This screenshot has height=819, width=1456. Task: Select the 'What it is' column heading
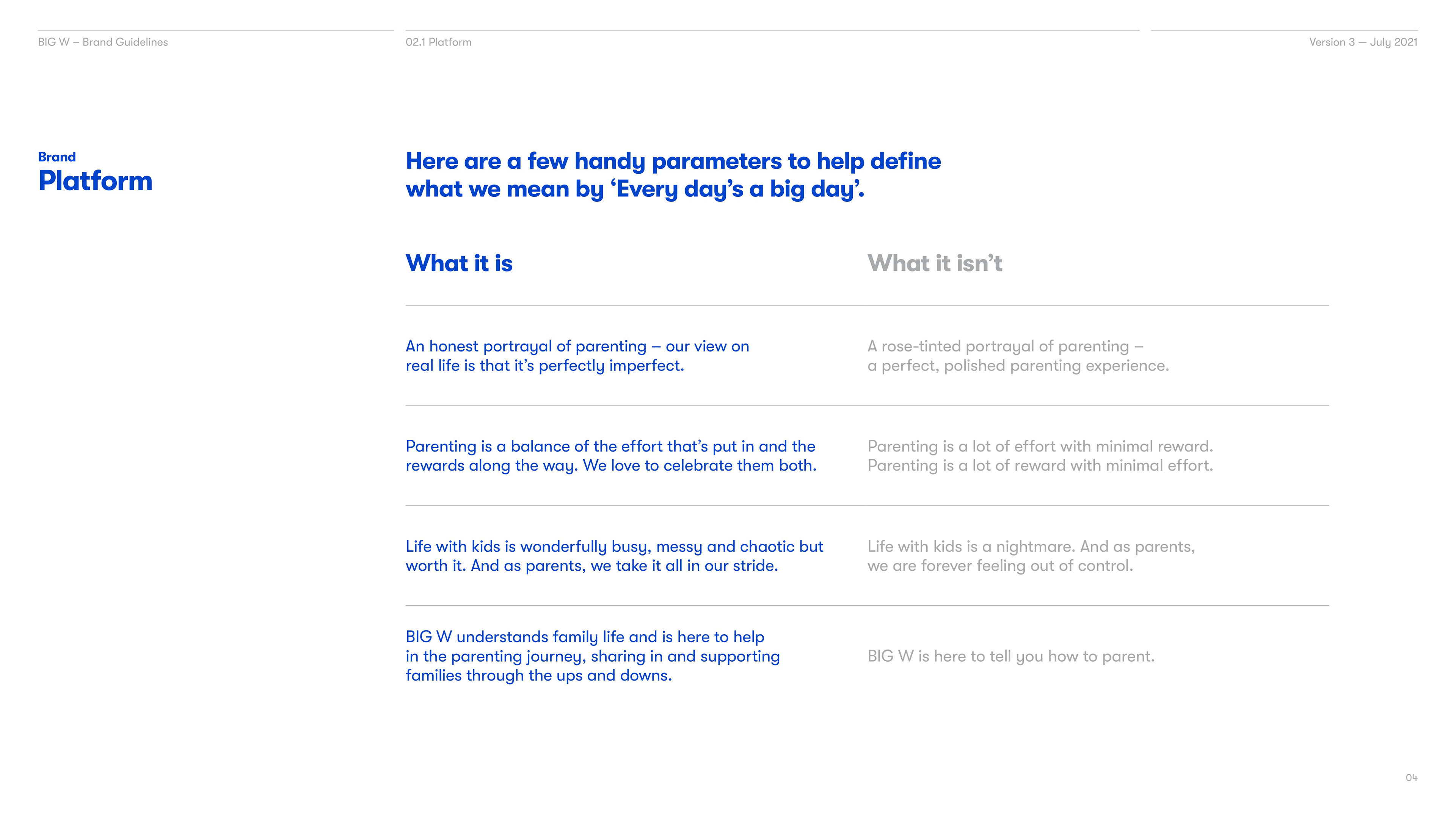pos(459,264)
